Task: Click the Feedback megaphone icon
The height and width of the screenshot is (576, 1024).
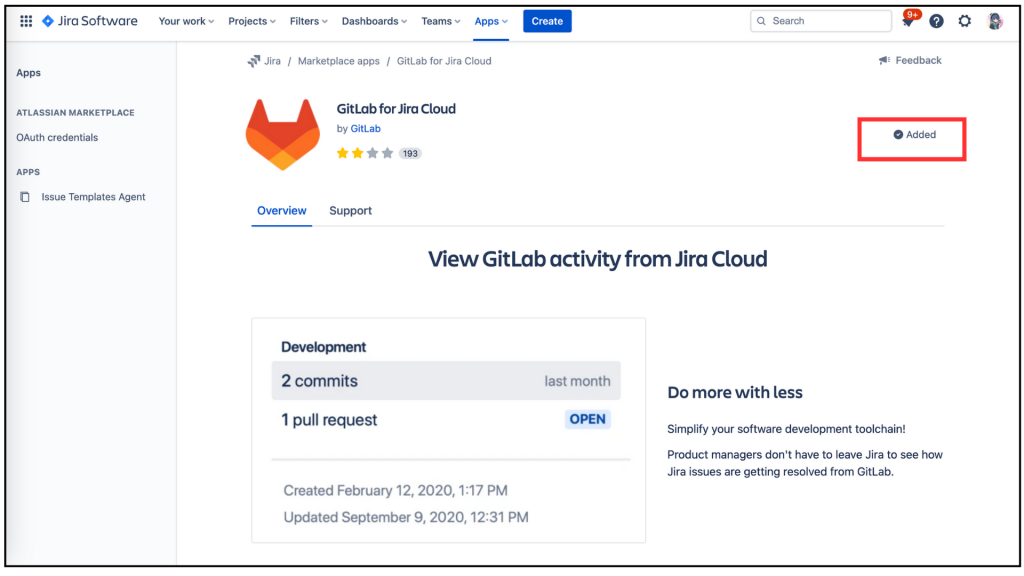Action: [884, 60]
